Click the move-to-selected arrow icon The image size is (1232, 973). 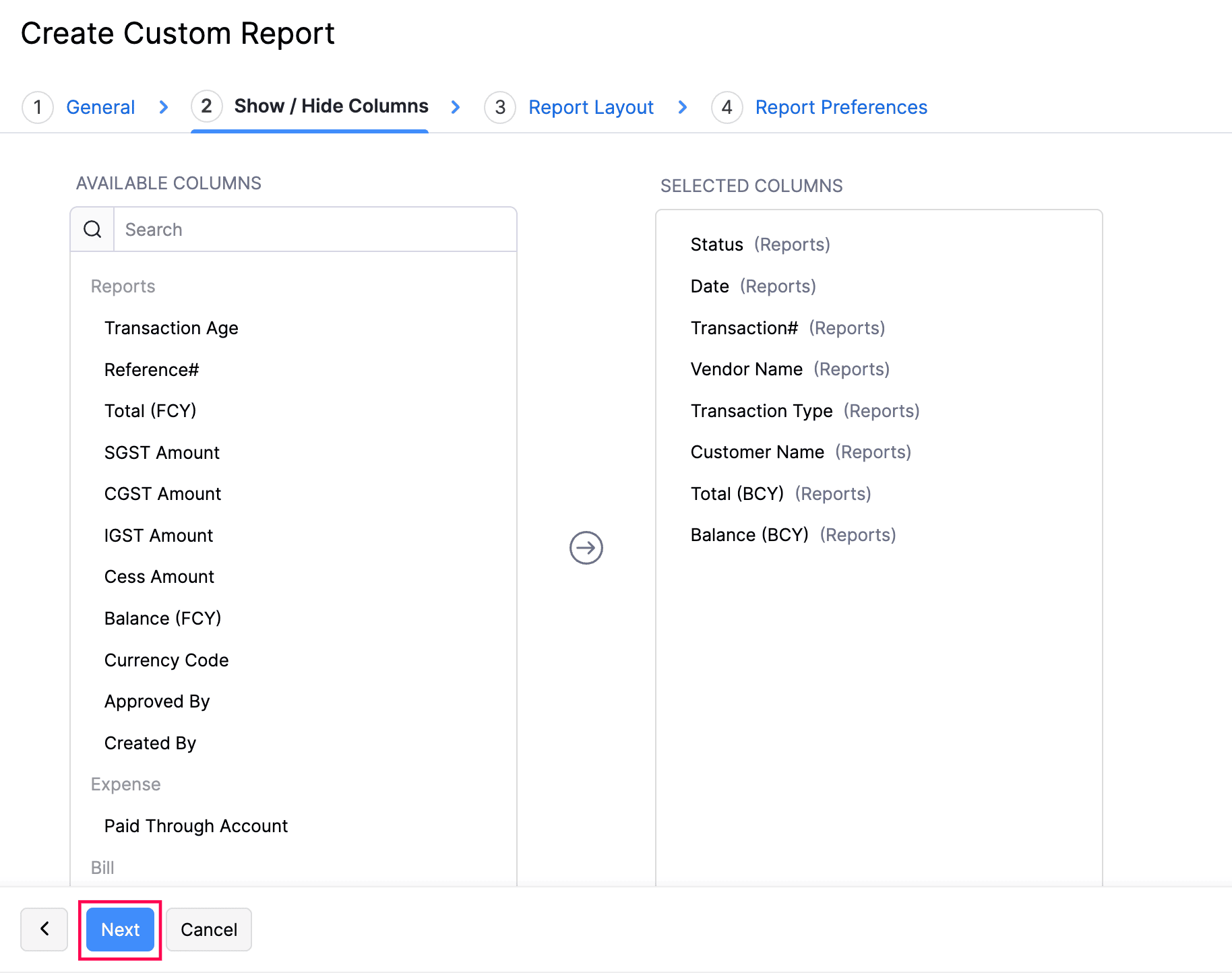pos(586,548)
